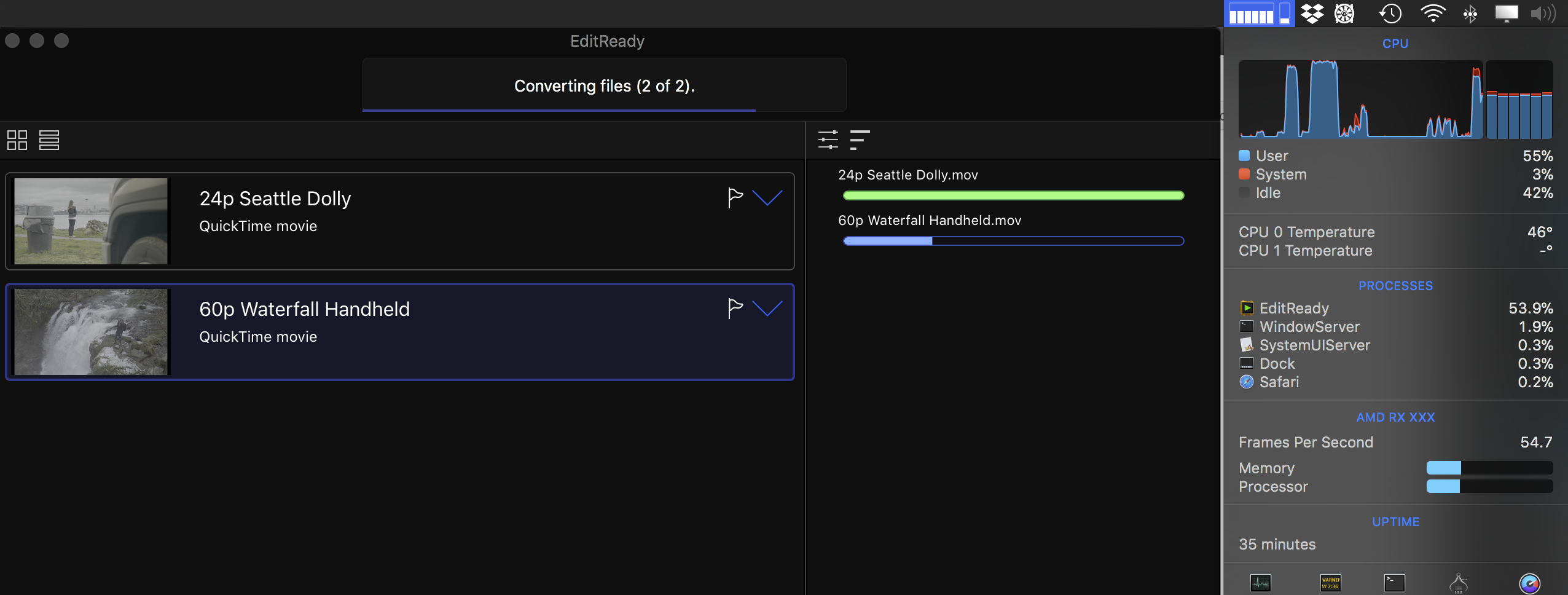Screen dimensions: 1568x595
Task: Click the UPTIME section heading
Action: 1395,522
